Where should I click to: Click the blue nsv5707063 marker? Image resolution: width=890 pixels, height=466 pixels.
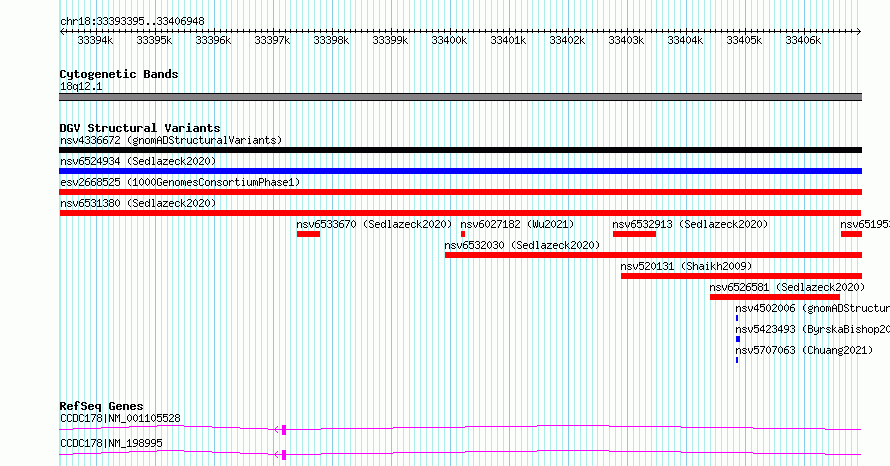point(737,360)
